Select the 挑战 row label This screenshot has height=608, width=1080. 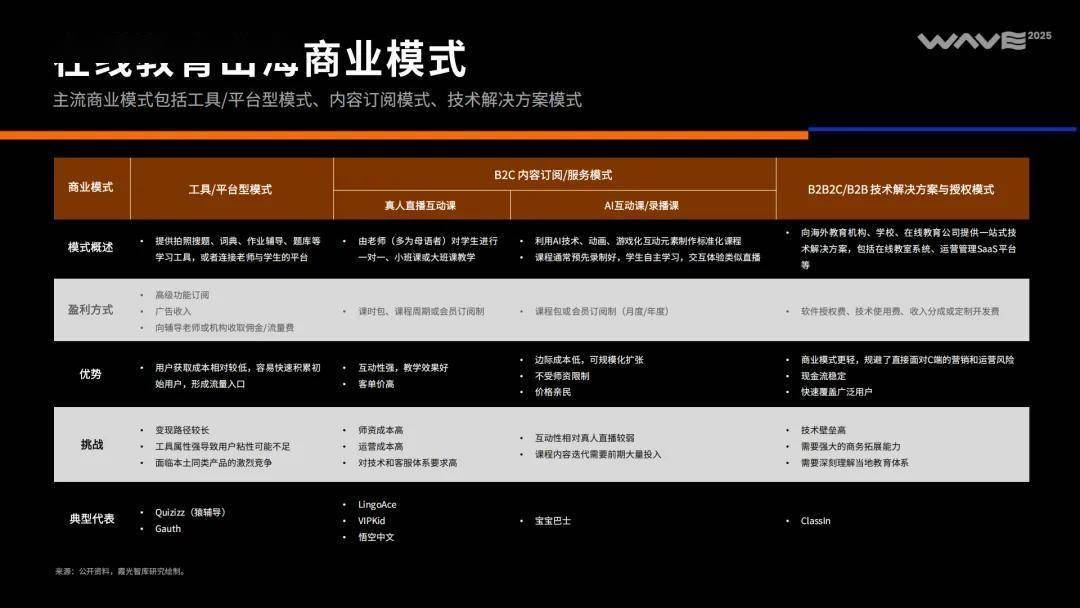(91, 445)
